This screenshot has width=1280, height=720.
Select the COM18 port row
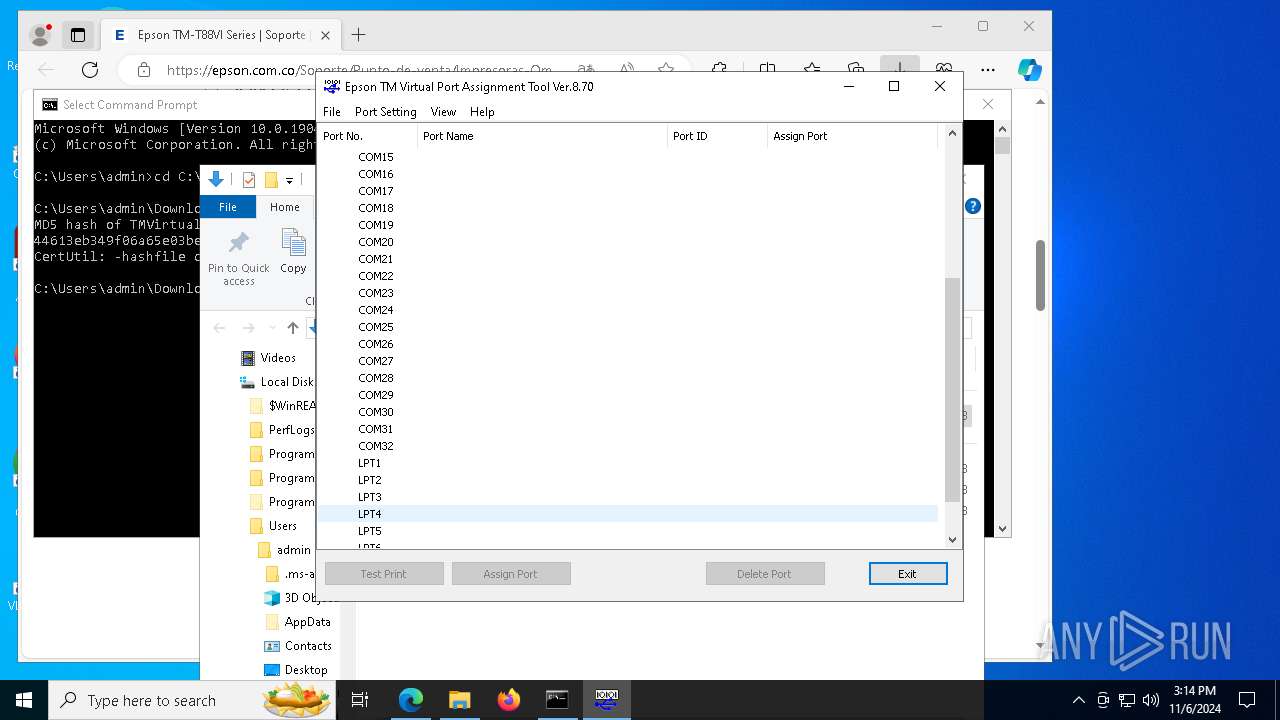pyautogui.click(x=628, y=208)
